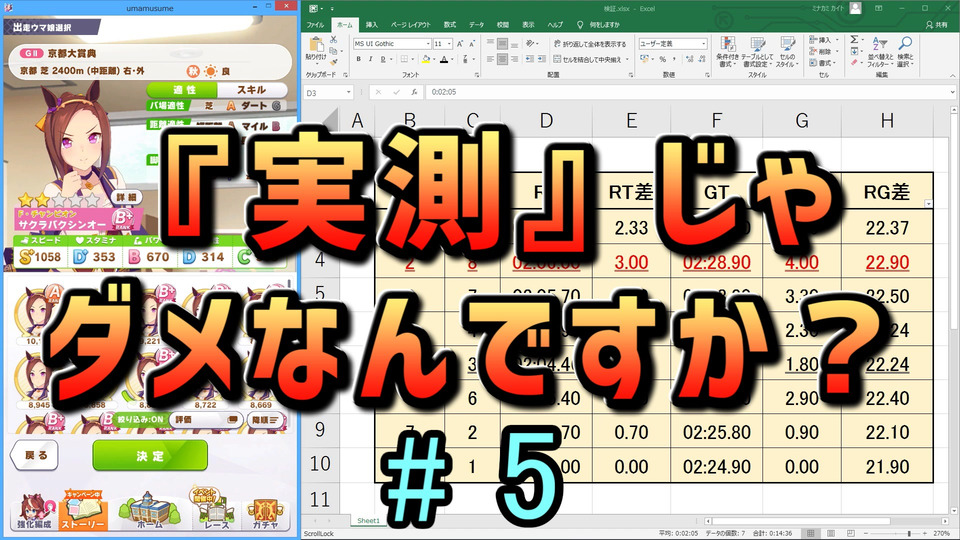960x540 pixels.
Task: Open the RG差 column filter dropdown
Action: pos(928,203)
